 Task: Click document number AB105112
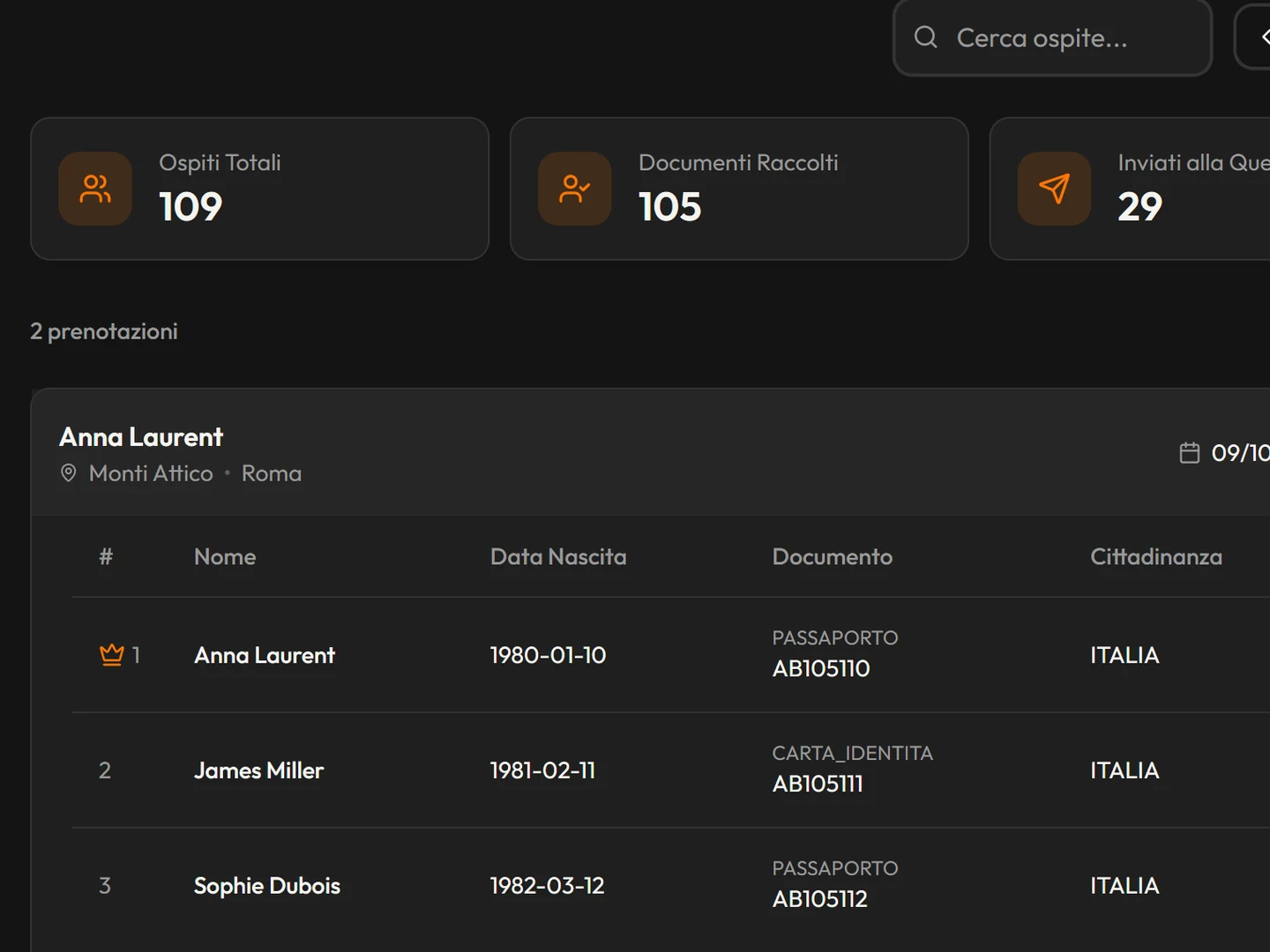pyautogui.click(x=820, y=899)
